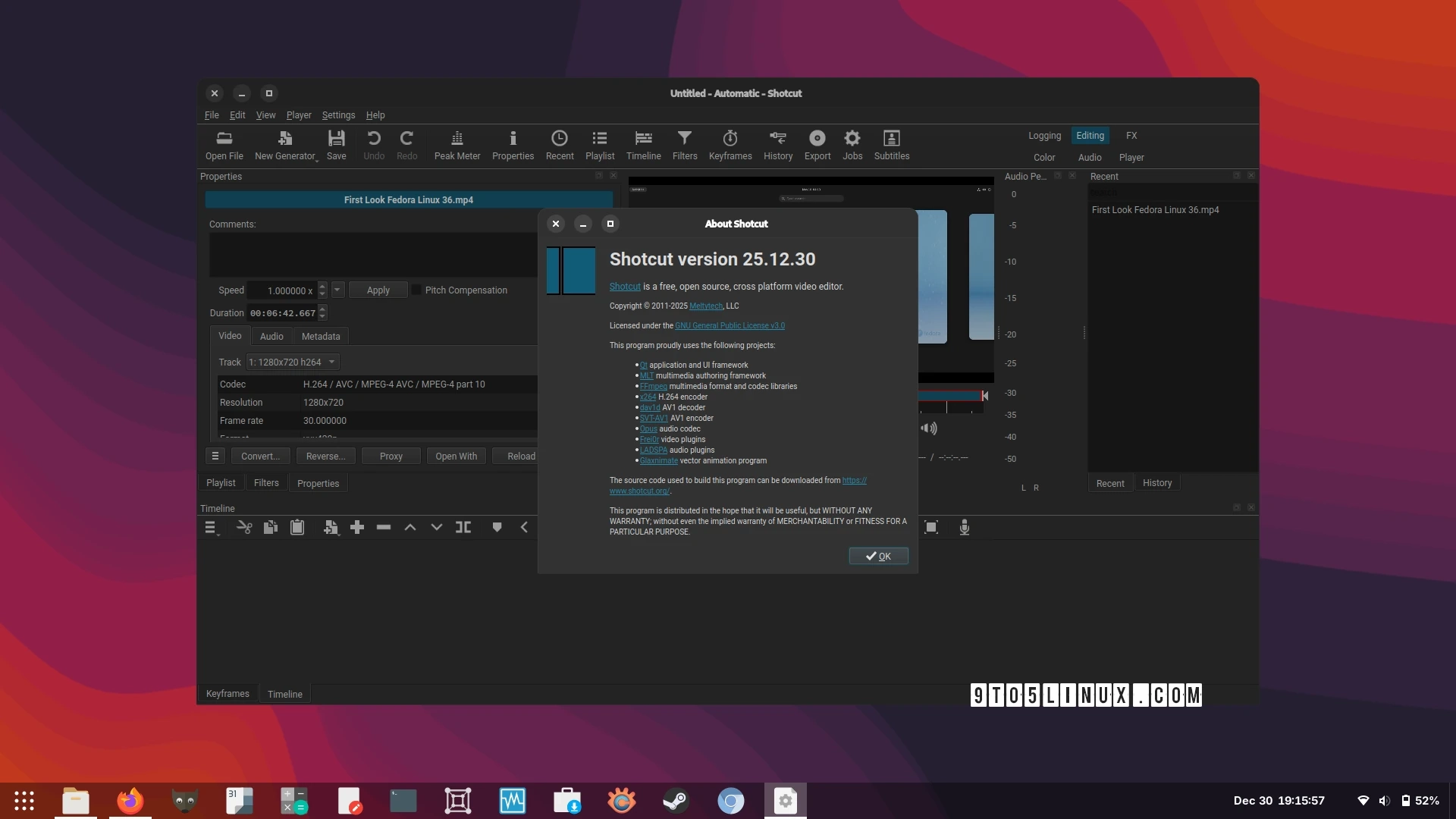Open the Keyframes panel

point(730,145)
